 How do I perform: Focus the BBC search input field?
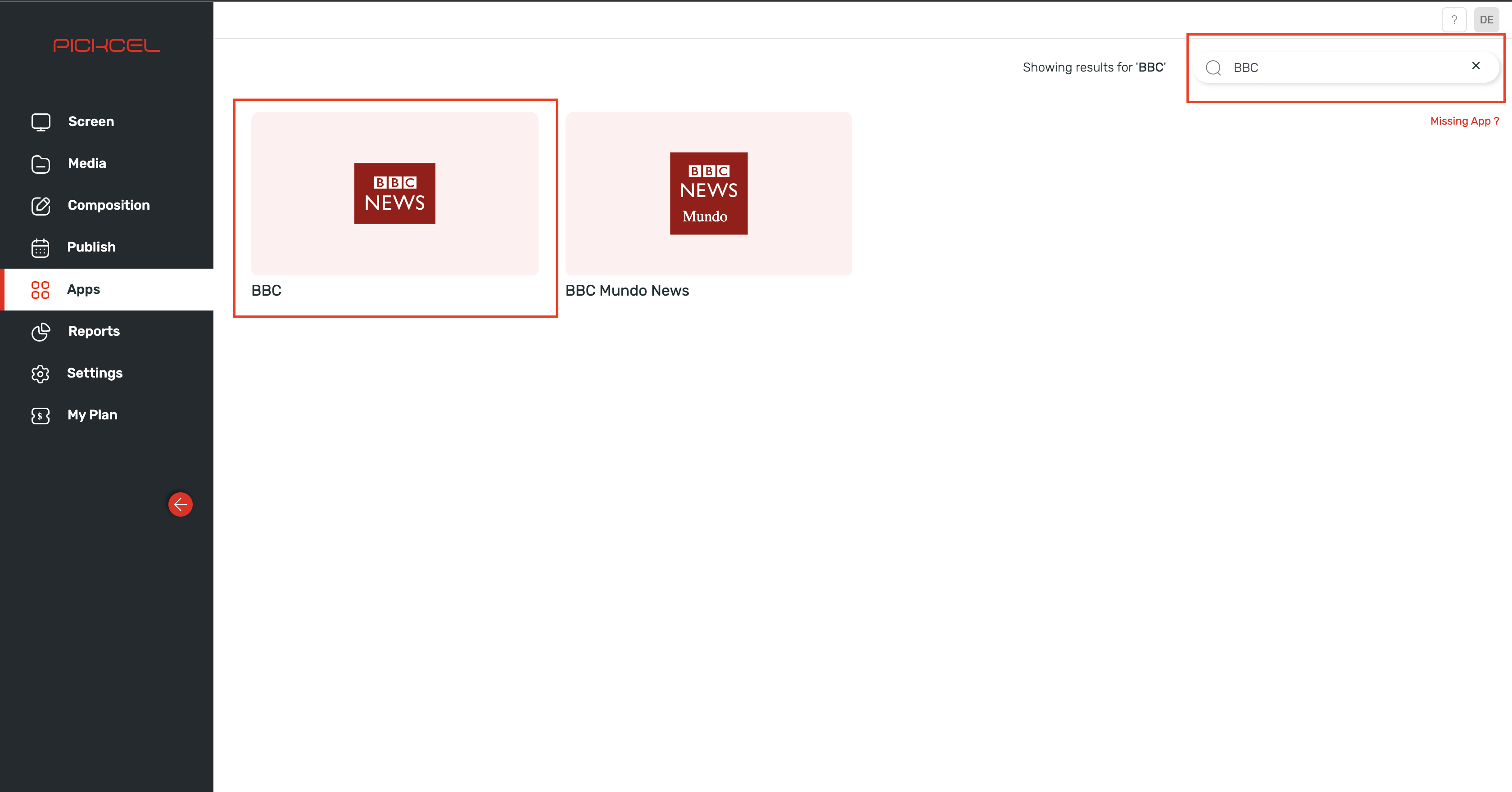click(1345, 67)
